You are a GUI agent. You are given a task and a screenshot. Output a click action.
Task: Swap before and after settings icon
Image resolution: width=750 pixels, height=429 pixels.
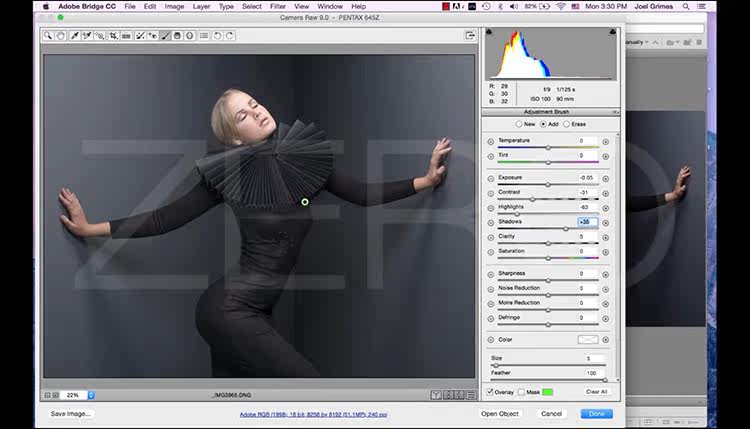tap(448, 395)
